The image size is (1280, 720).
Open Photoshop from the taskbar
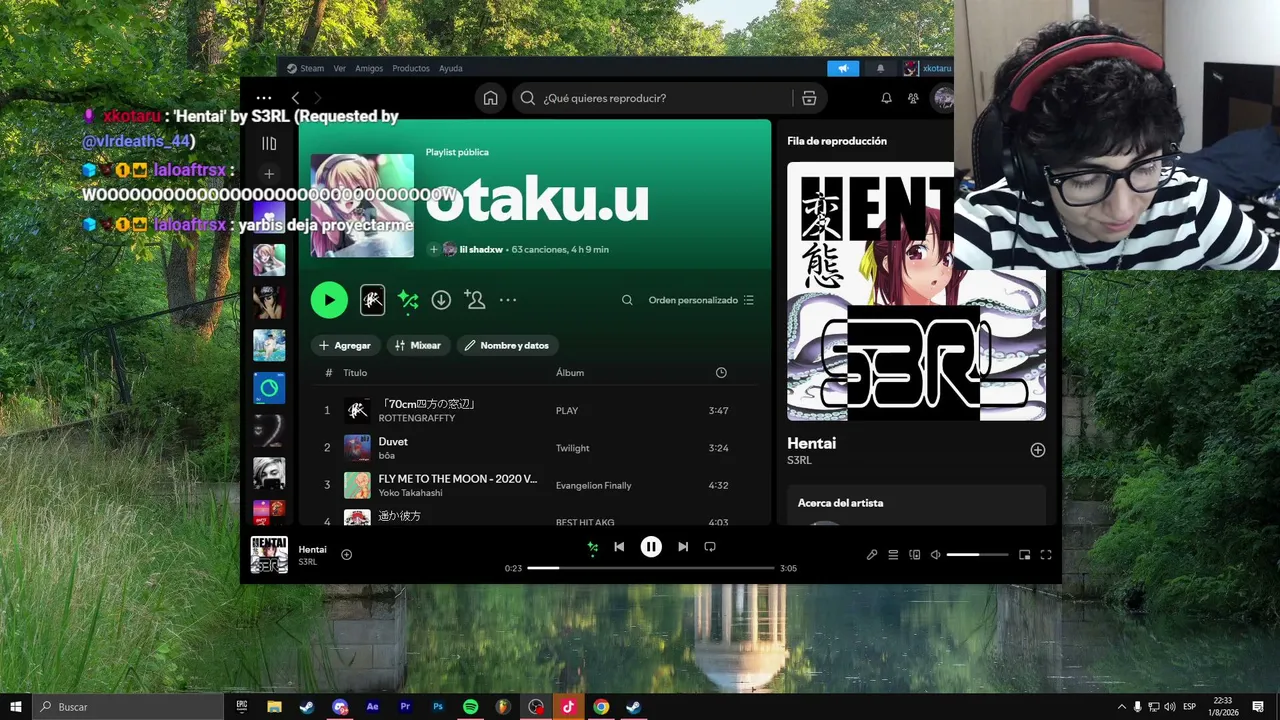(x=438, y=707)
